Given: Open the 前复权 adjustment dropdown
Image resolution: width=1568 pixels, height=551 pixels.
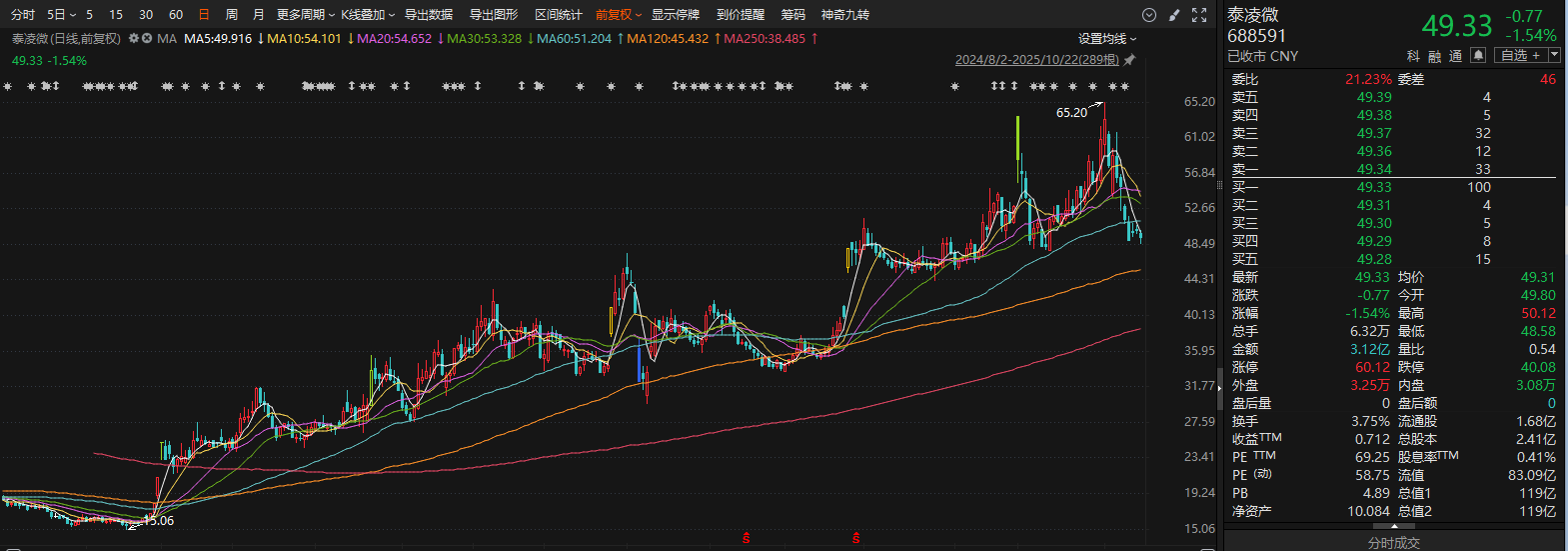Looking at the screenshot, I should point(619,15).
